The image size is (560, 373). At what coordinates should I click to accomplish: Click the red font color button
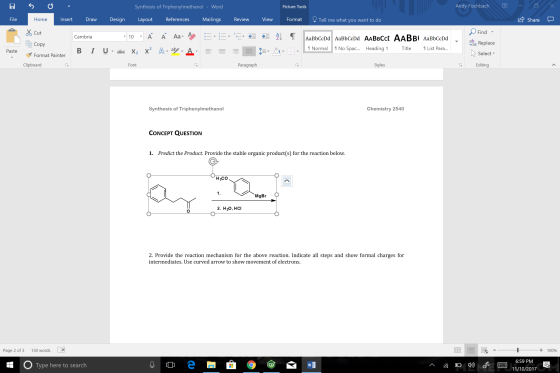click(190, 51)
